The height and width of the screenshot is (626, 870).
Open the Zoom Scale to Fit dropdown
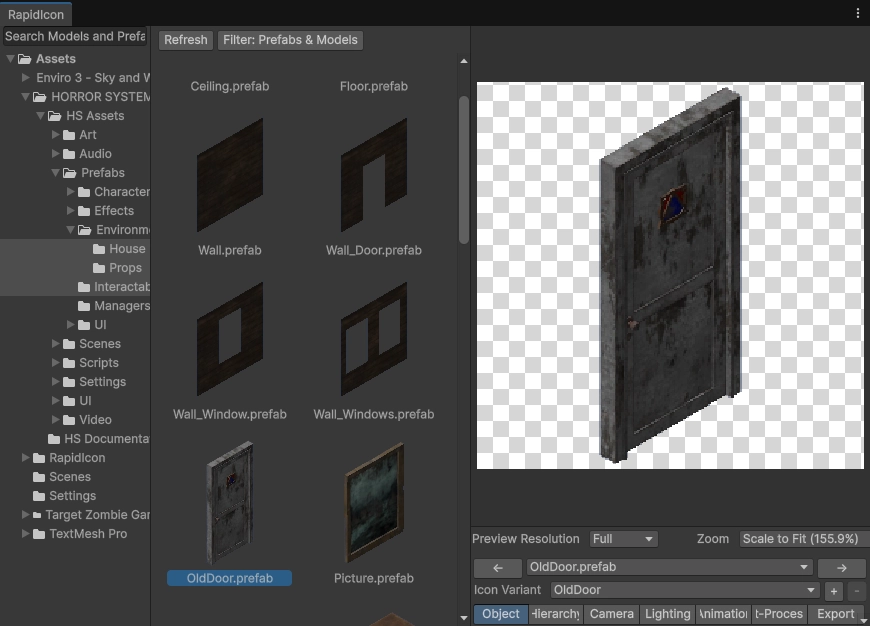coord(805,539)
